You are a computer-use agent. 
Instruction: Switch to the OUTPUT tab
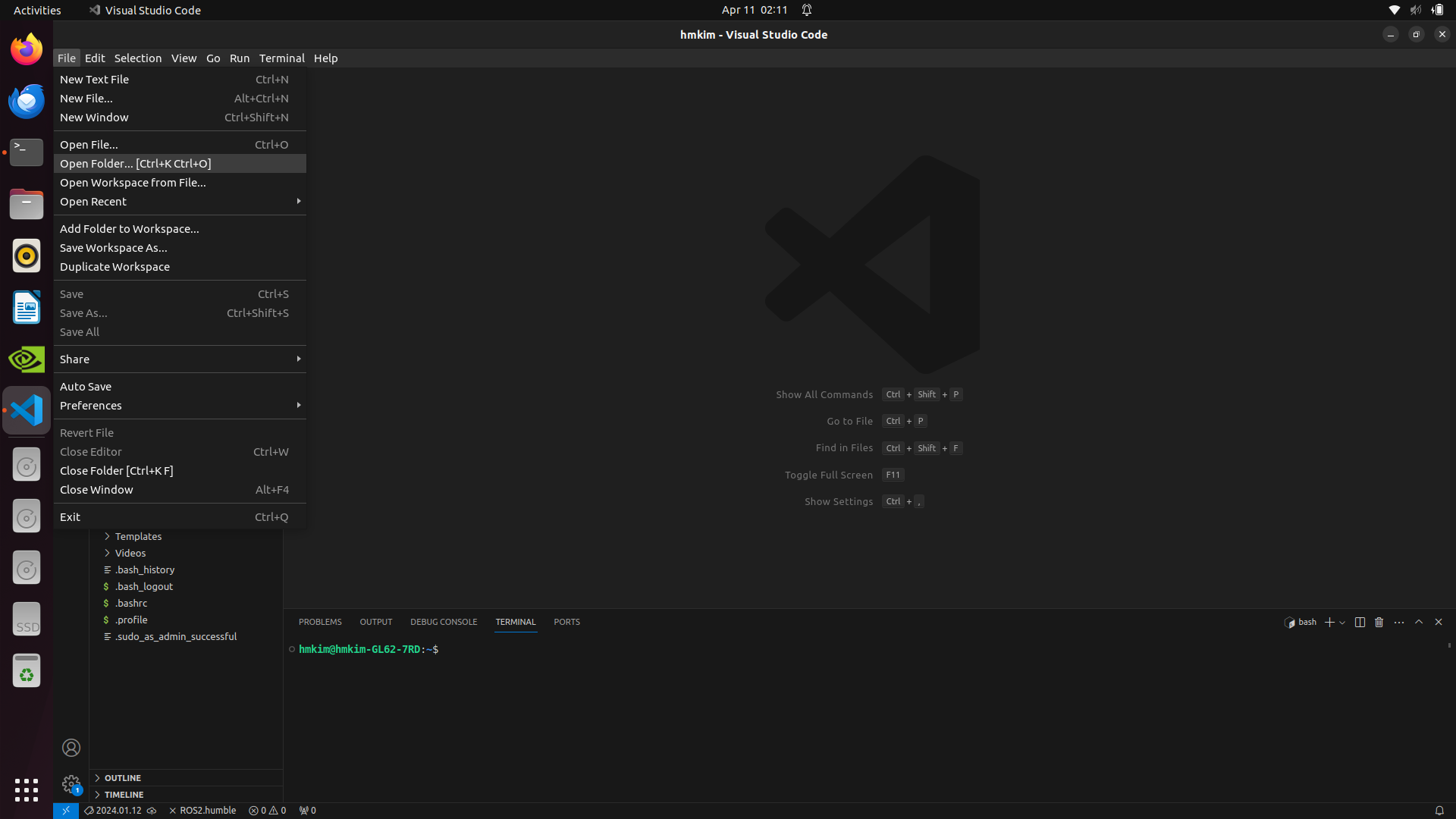(376, 622)
